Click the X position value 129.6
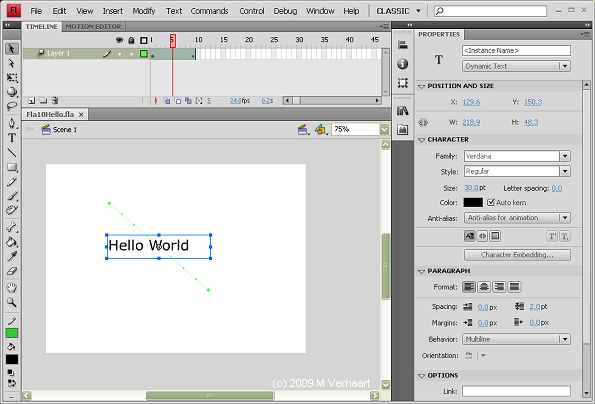Viewport: 595px width, 404px height. (471, 102)
